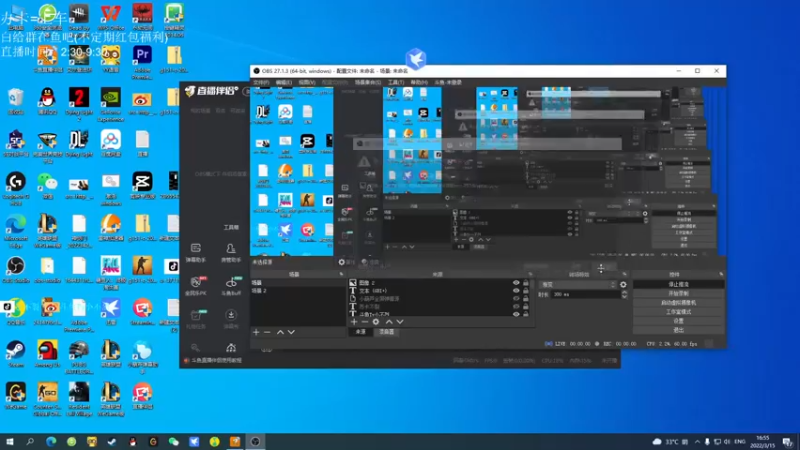Open OBS 设置 settings button
This screenshot has width=800, height=450.
coord(678,321)
